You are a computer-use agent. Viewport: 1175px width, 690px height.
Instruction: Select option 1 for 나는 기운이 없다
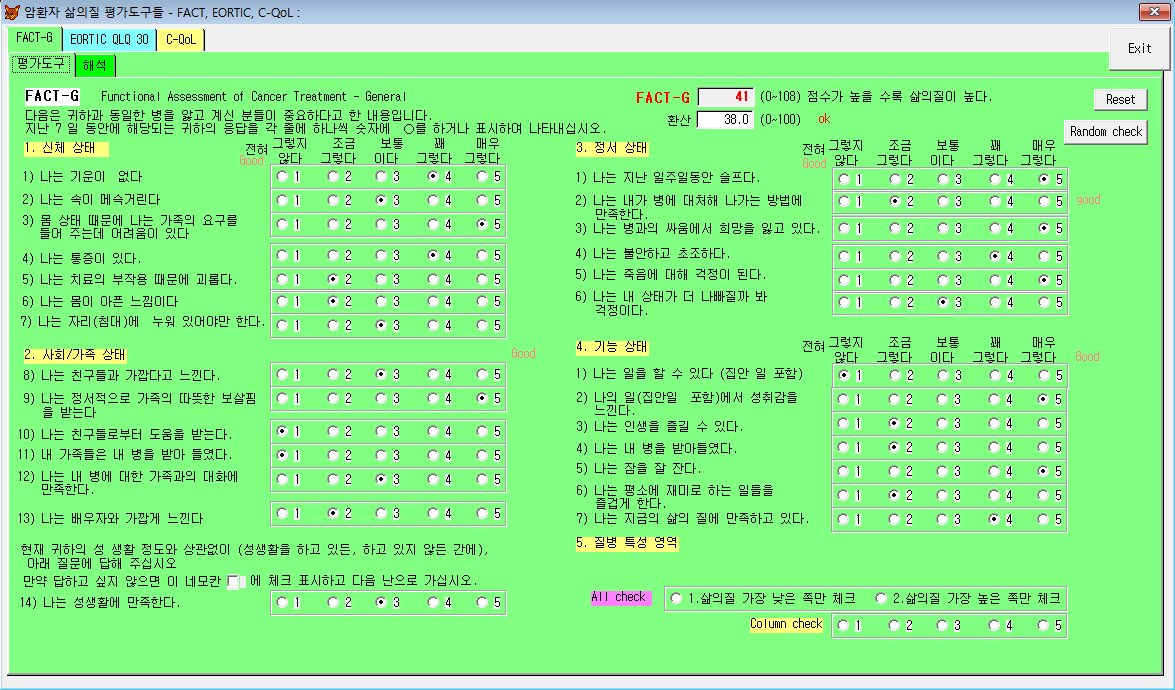pos(283,177)
